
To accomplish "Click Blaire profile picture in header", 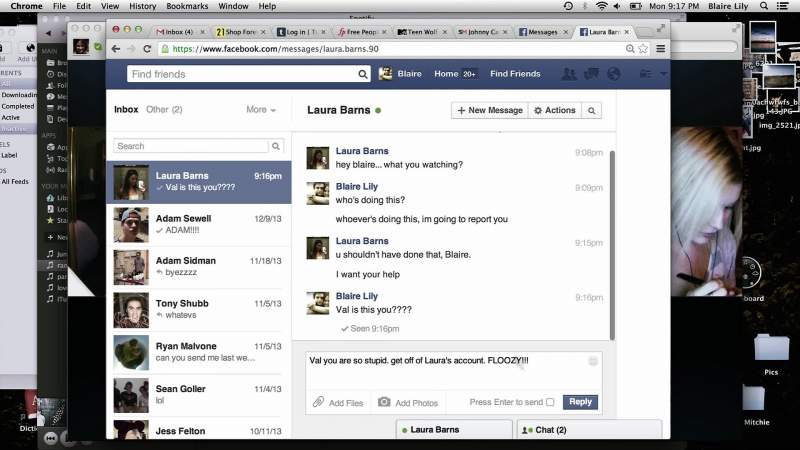I will [x=385, y=73].
